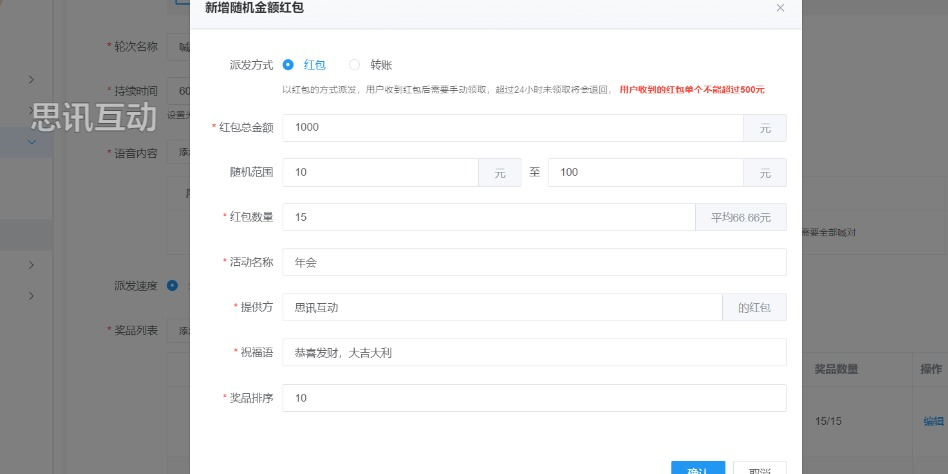Image resolution: width=948 pixels, height=474 pixels.
Task: Expand the topmost right chevron in sidebar
Action: pos(32,80)
